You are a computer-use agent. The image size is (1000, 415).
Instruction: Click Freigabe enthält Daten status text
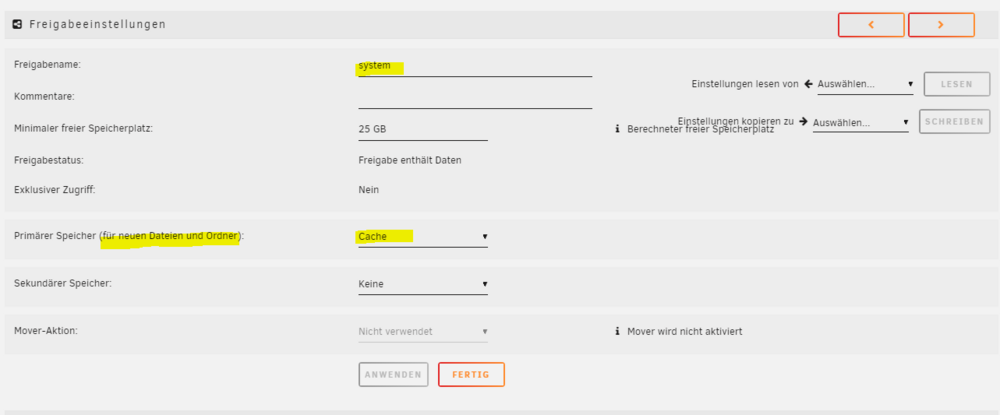[410, 160]
